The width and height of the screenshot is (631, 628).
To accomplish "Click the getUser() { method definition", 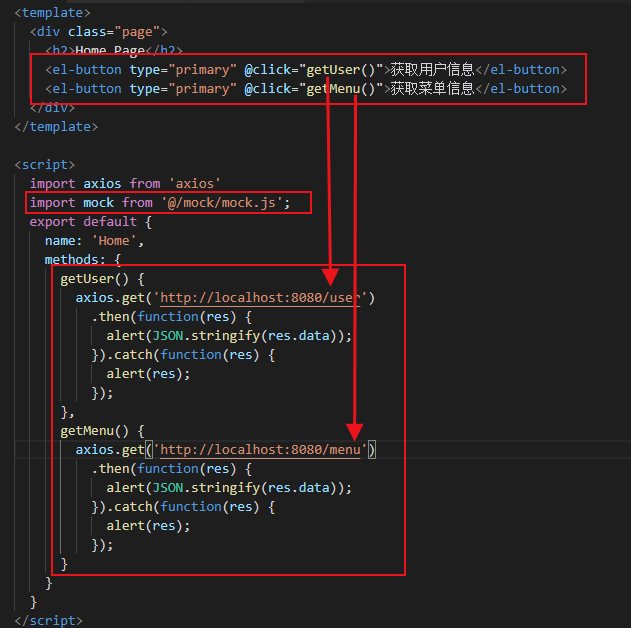I will [102, 279].
